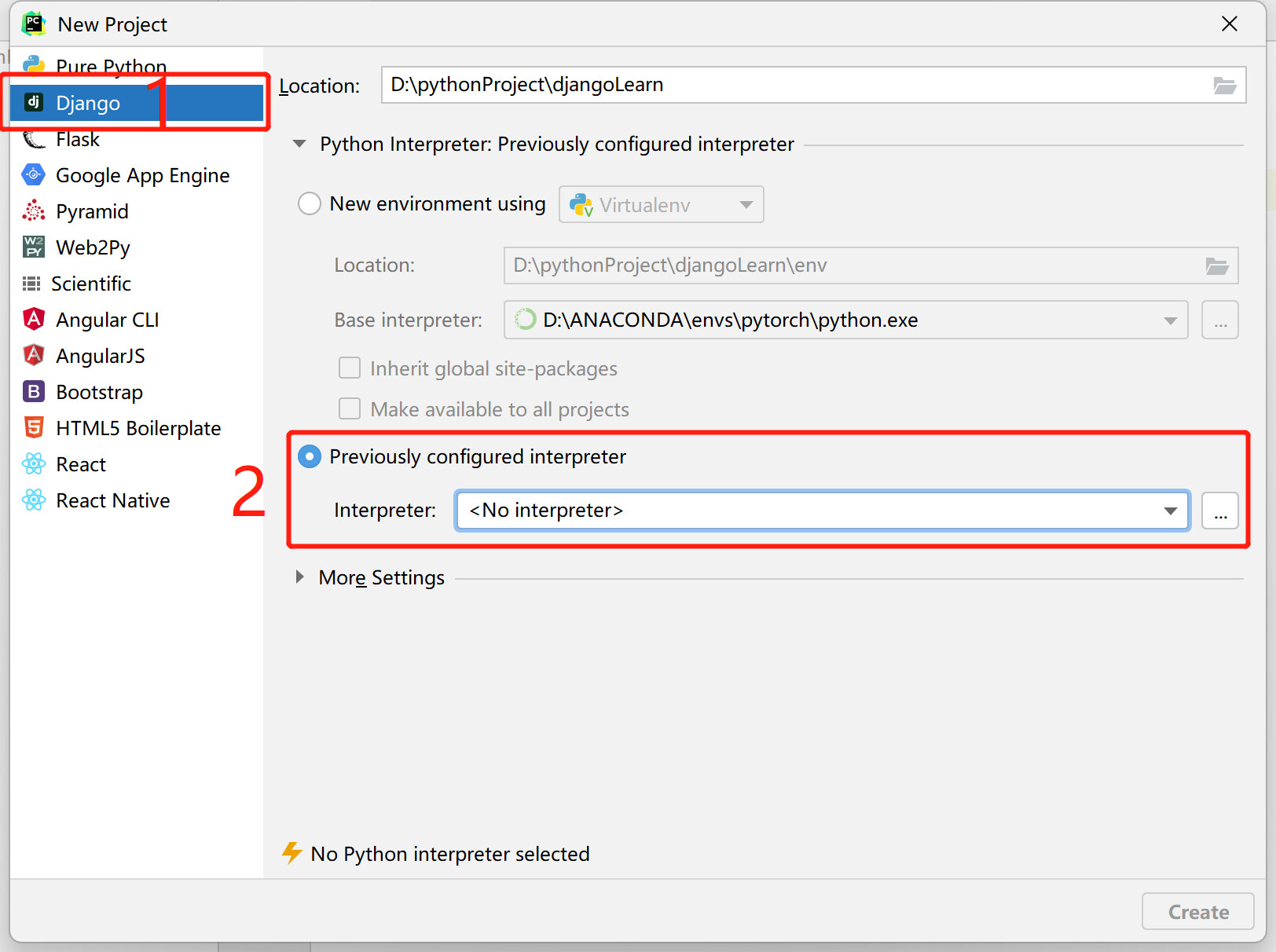The image size is (1276, 952).
Task: Click No Python interpreter selected message
Action: pos(450,853)
